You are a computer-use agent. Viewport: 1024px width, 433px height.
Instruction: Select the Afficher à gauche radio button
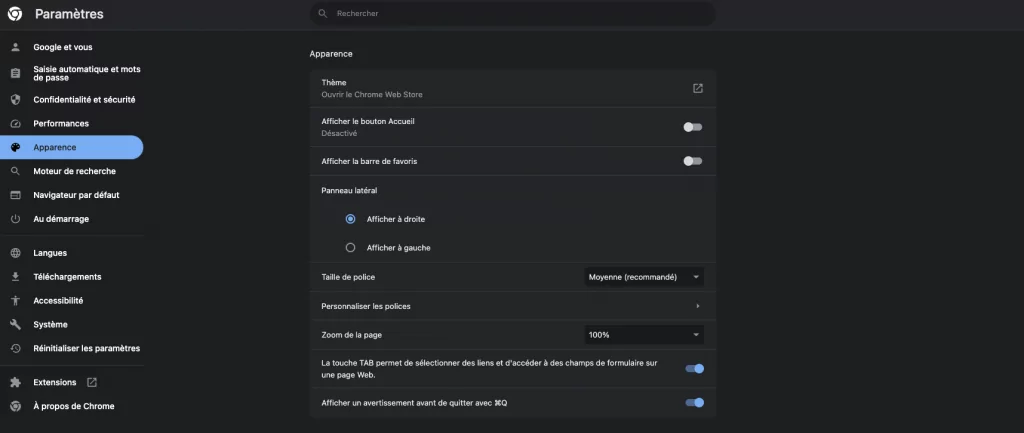click(350, 248)
